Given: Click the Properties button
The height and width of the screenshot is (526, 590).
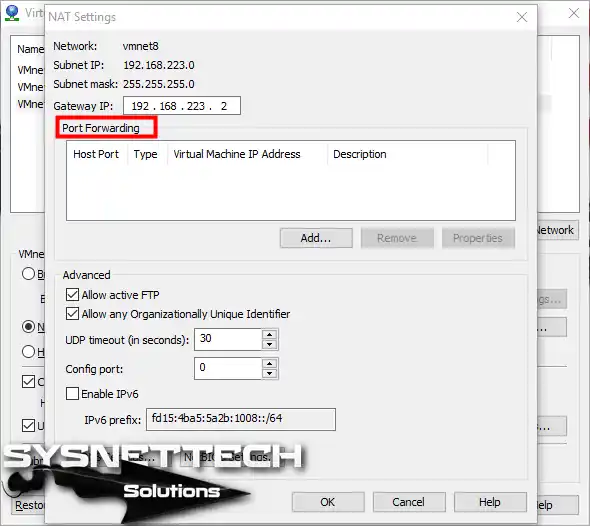Looking at the screenshot, I should tap(478, 238).
